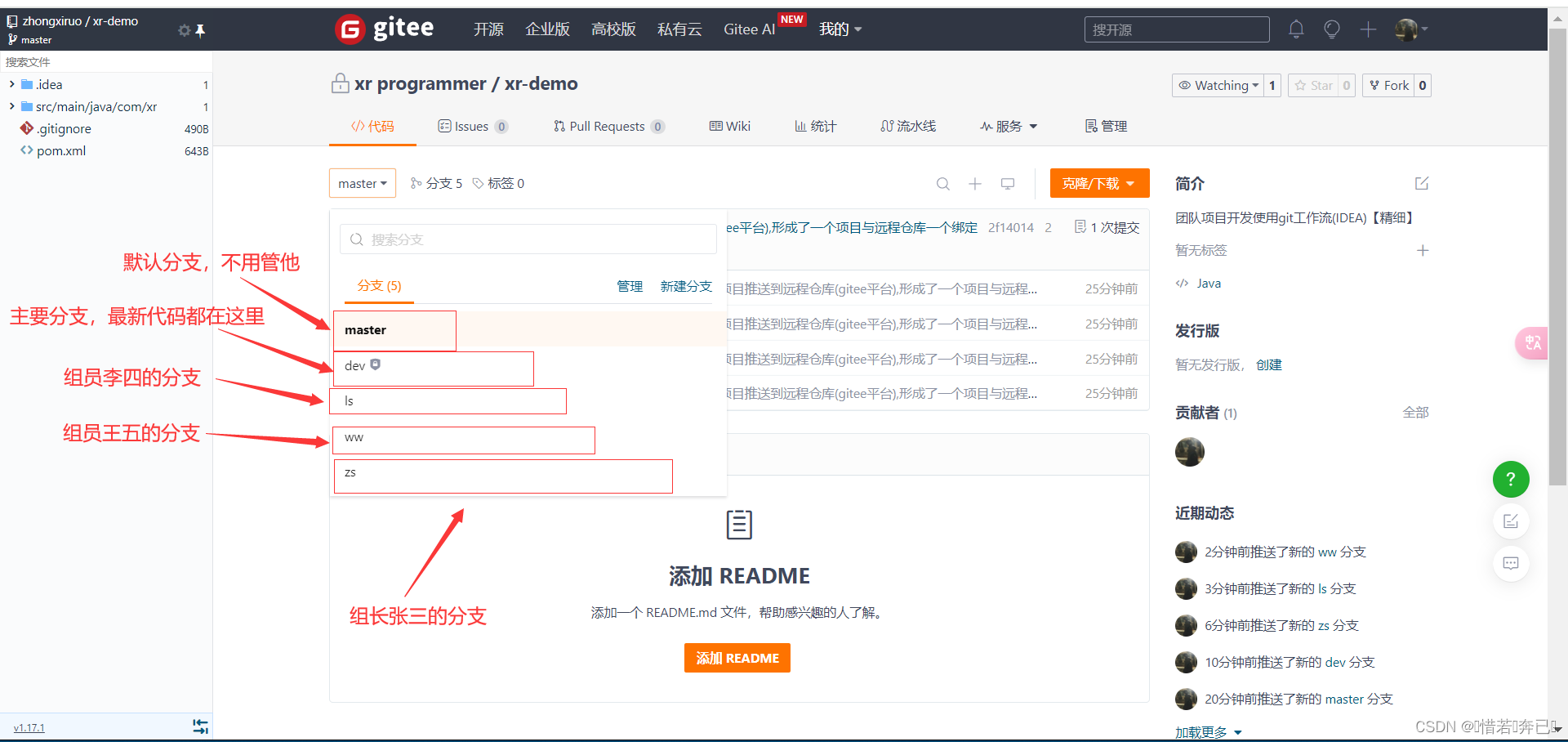Add a tag with the plus icon
The image size is (1568, 742).
(x=1423, y=250)
